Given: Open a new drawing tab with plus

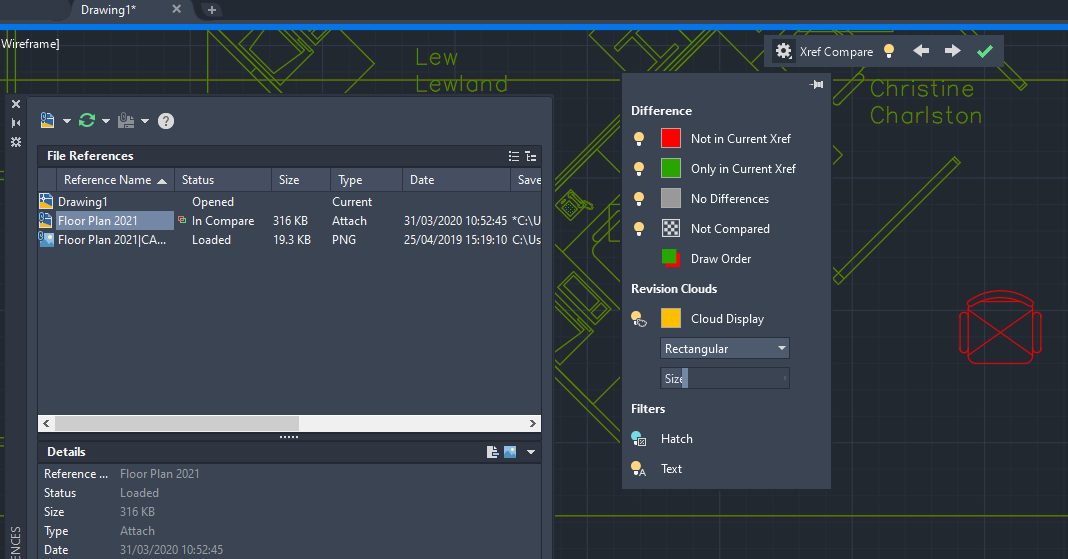Looking at the screenshot, I should click(x=212, y=10).
